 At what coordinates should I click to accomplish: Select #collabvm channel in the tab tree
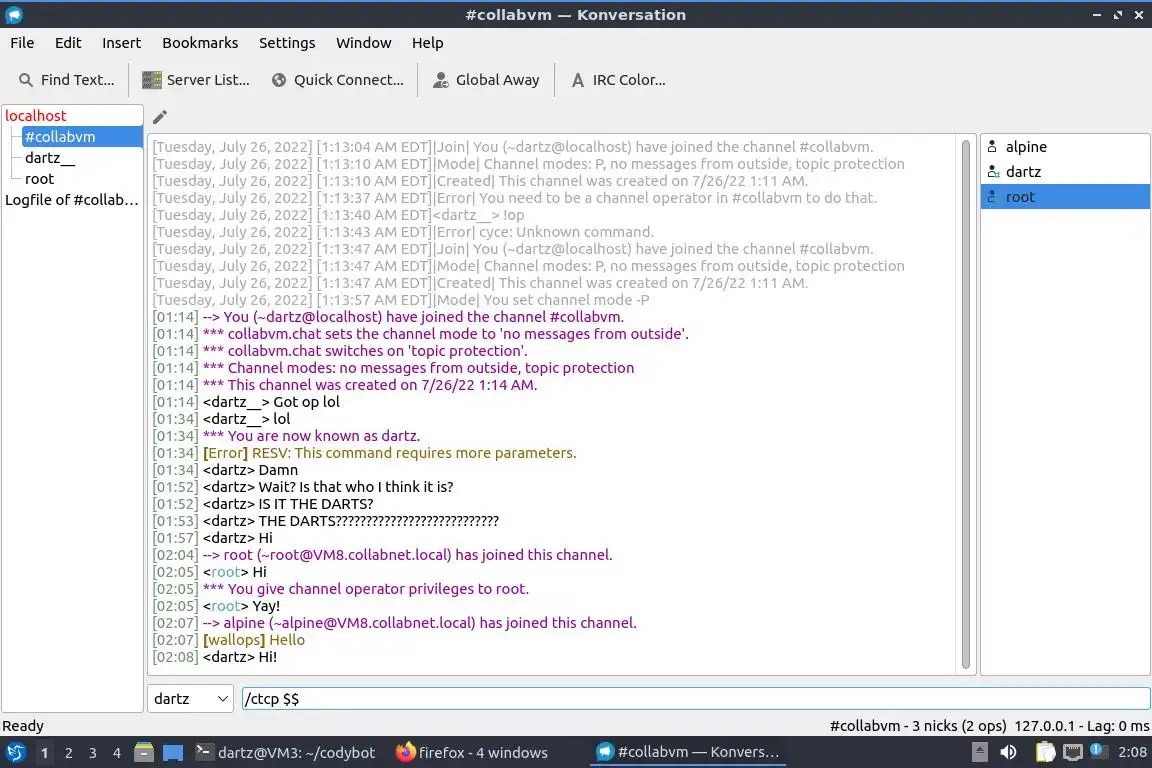[82, 137]
